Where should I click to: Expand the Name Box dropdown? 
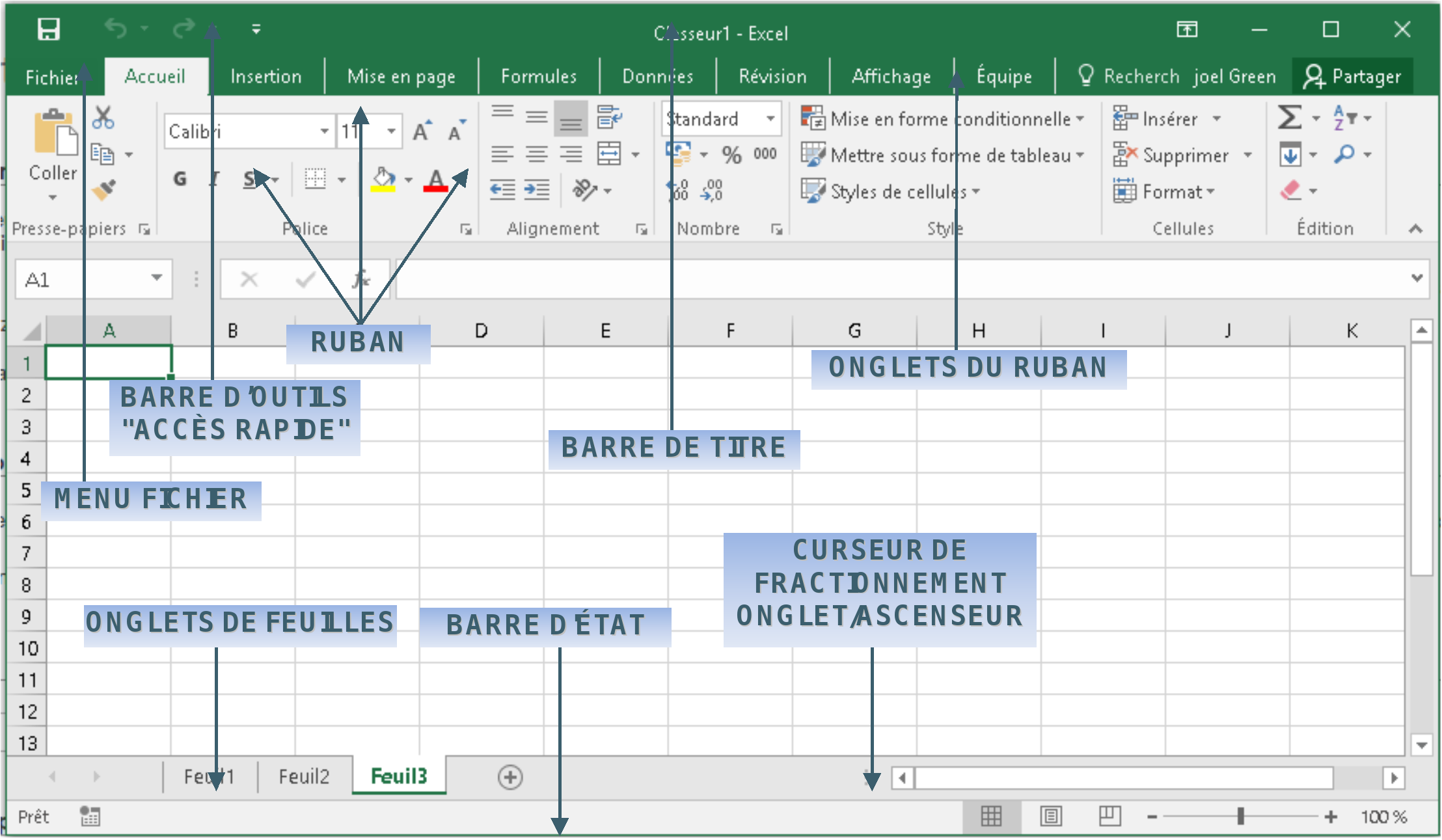[156, 278]
